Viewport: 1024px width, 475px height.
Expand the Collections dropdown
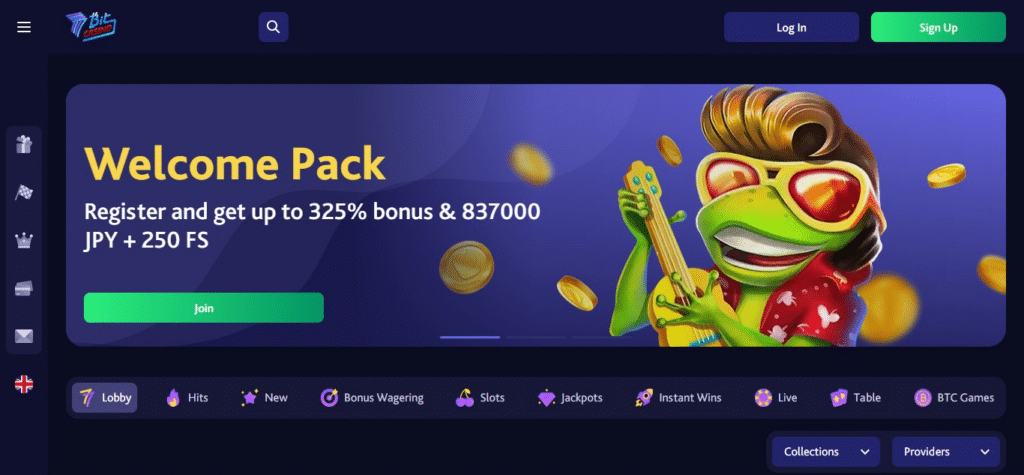tap(825, 451)
